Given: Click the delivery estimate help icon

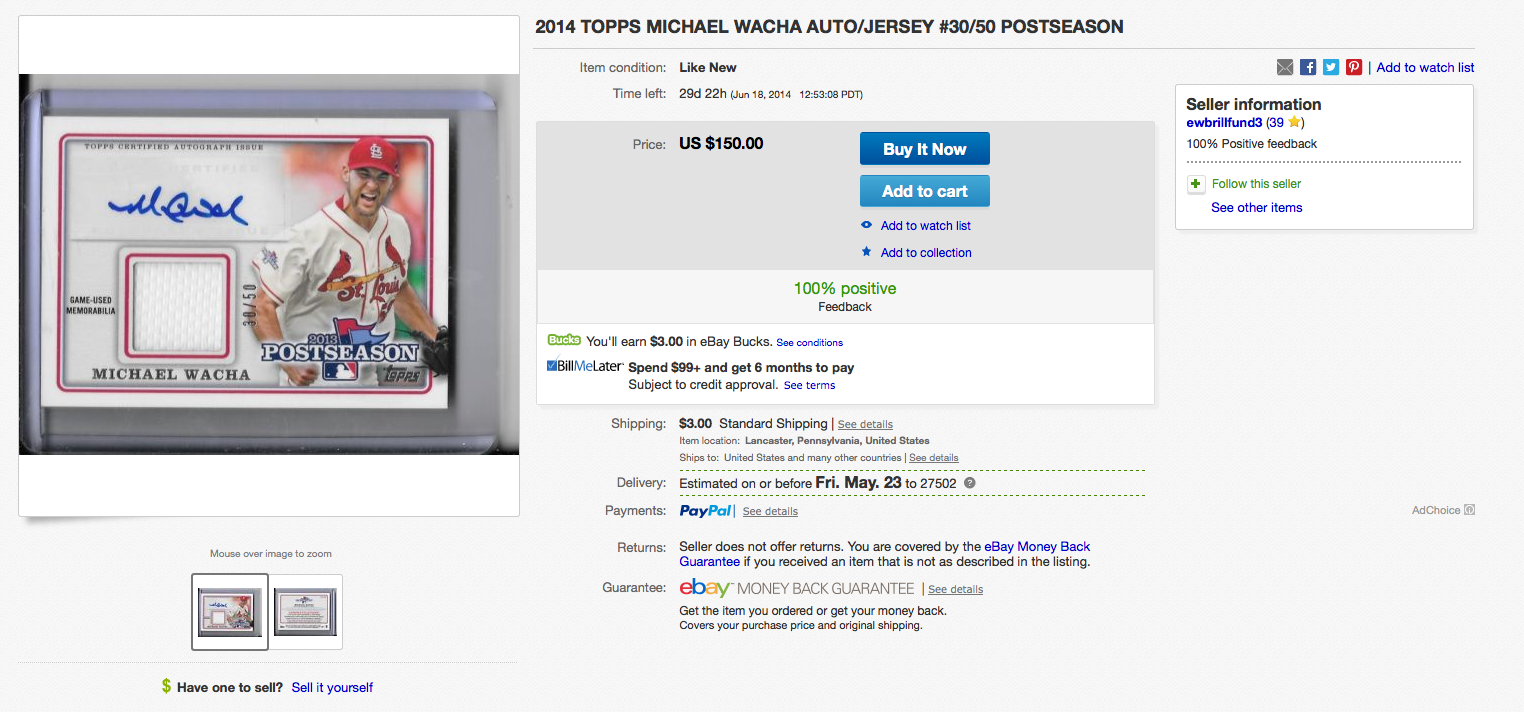Looking at the screenshot, I should click(x=969, y=483).
